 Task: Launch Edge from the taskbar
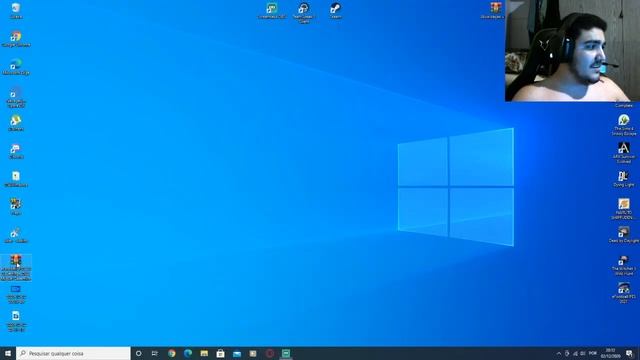click(188, 353)
